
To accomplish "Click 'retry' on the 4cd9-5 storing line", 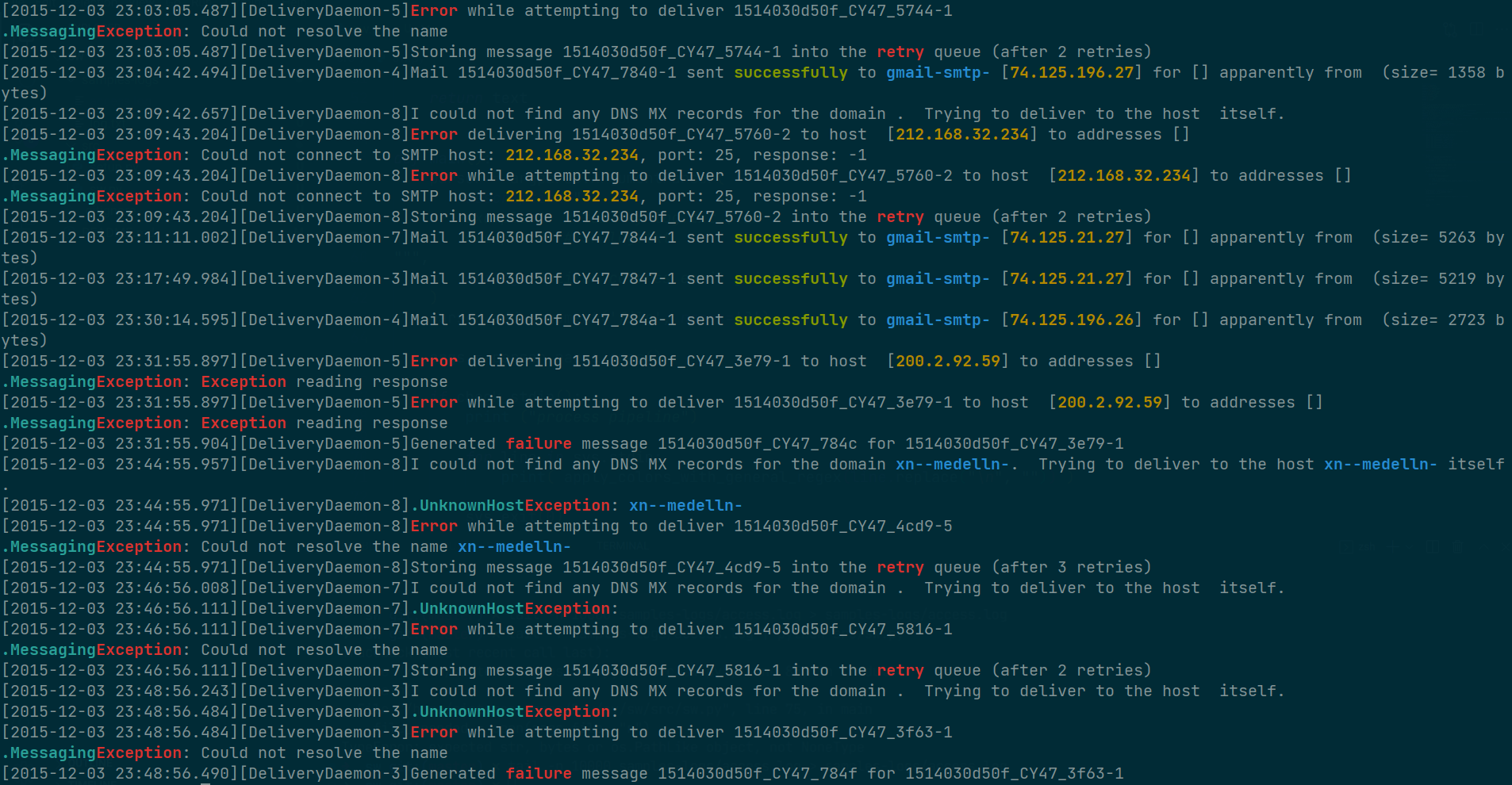I will pyautogui.click(x=900, y=567).
